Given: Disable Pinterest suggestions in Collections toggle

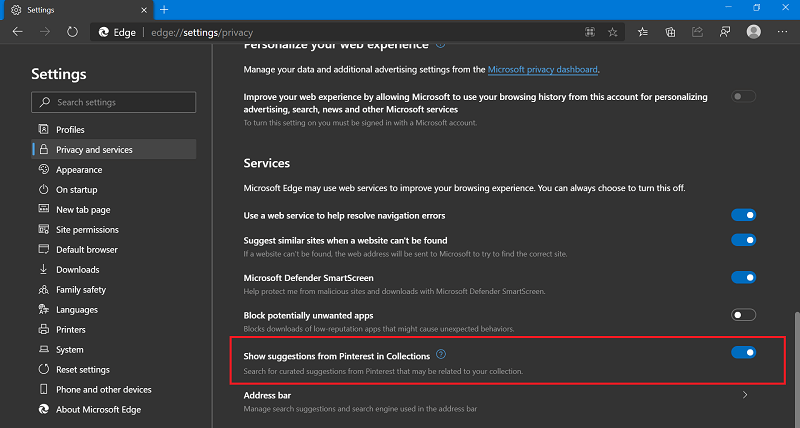Looking at the screenshot, I should 743,352.
